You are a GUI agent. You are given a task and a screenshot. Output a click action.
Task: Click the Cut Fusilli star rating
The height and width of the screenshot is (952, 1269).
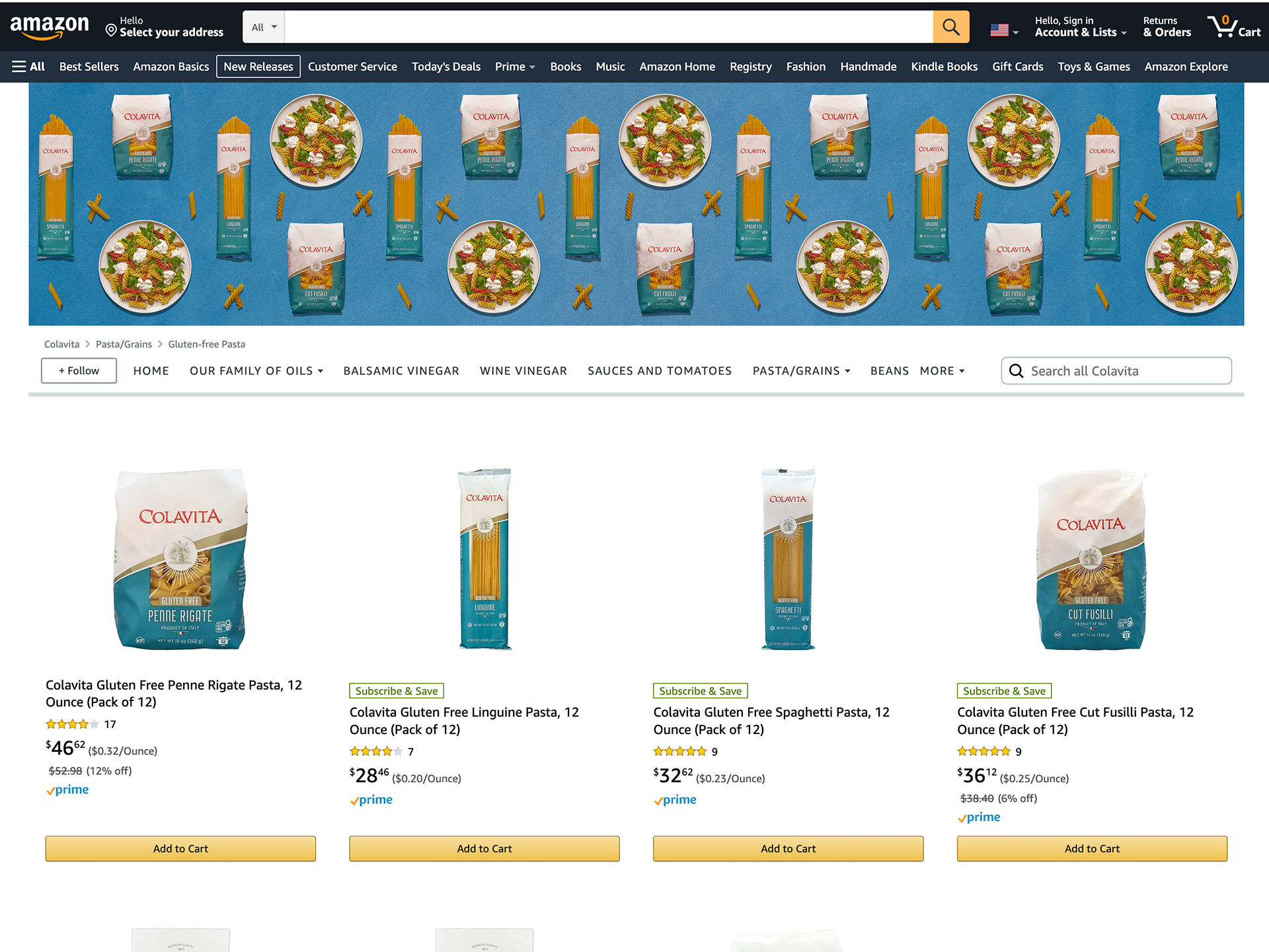[983, 751]
